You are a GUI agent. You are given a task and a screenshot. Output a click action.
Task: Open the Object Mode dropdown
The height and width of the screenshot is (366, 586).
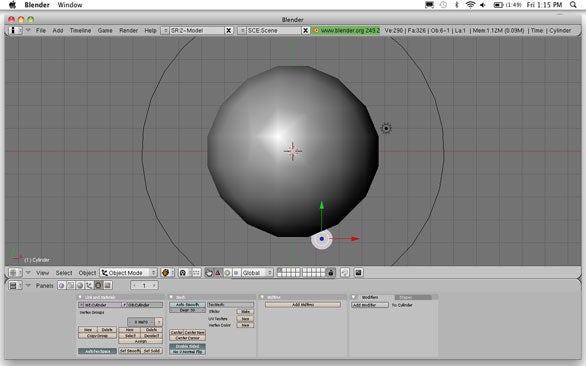pyautogui.click(x=129, y=273)
